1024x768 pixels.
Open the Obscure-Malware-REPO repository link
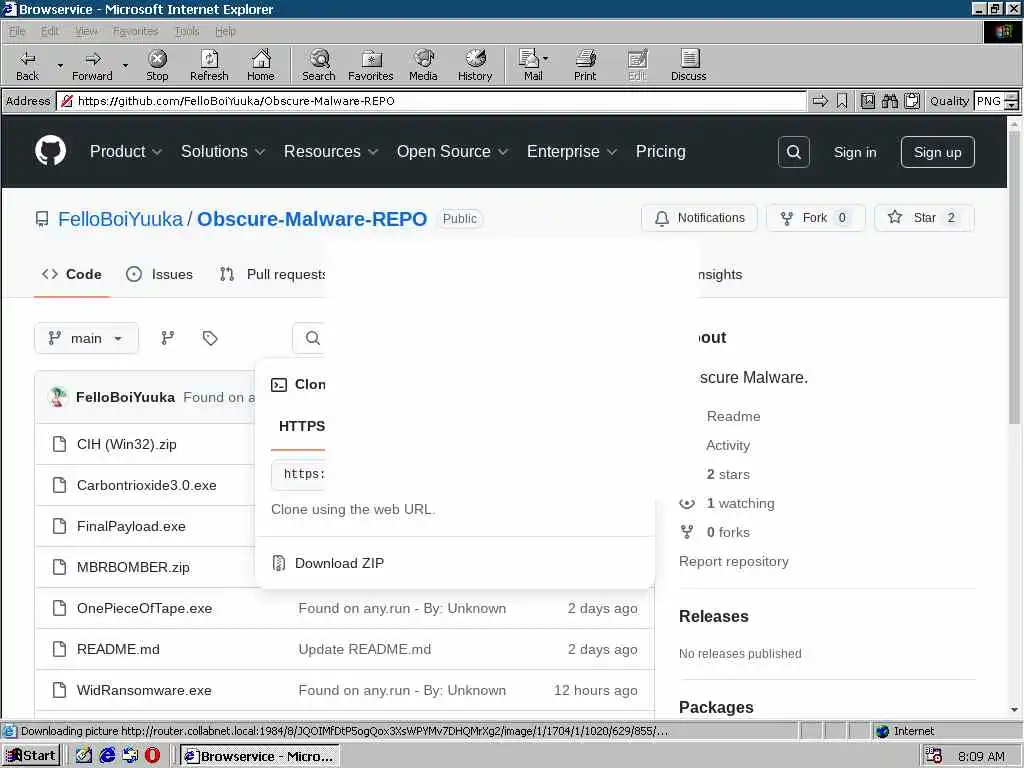(312, 219)
